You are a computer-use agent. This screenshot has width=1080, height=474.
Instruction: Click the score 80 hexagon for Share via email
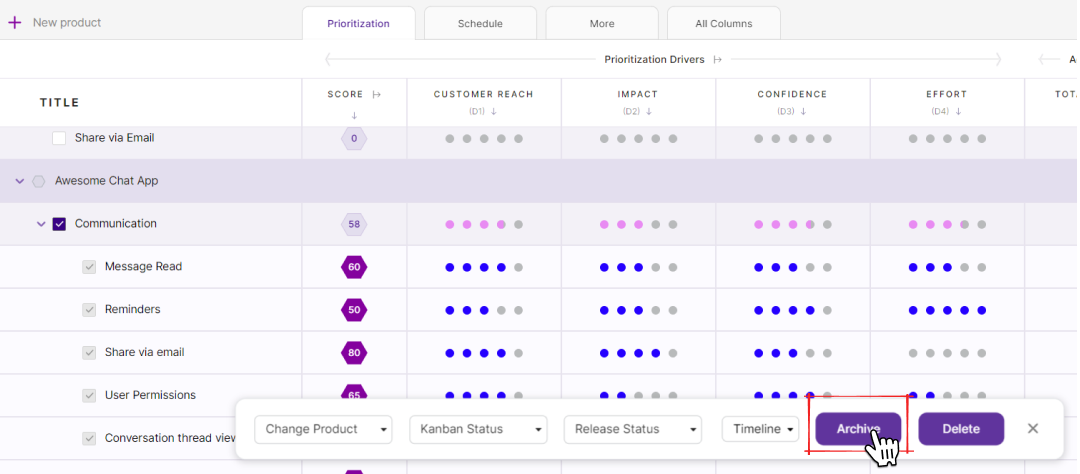[x=354, y=353]
